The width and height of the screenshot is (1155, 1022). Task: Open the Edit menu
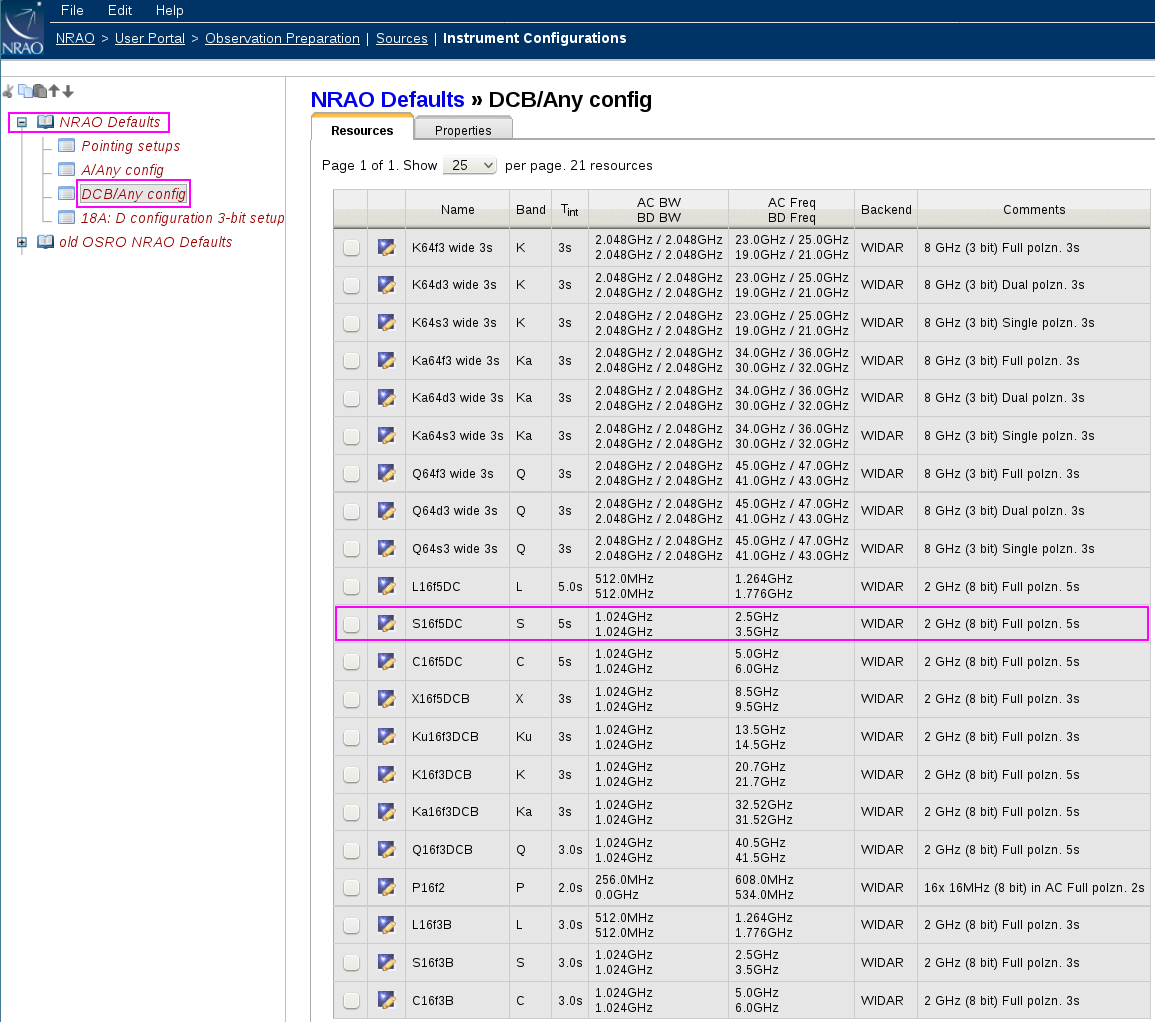click(120, 10)
